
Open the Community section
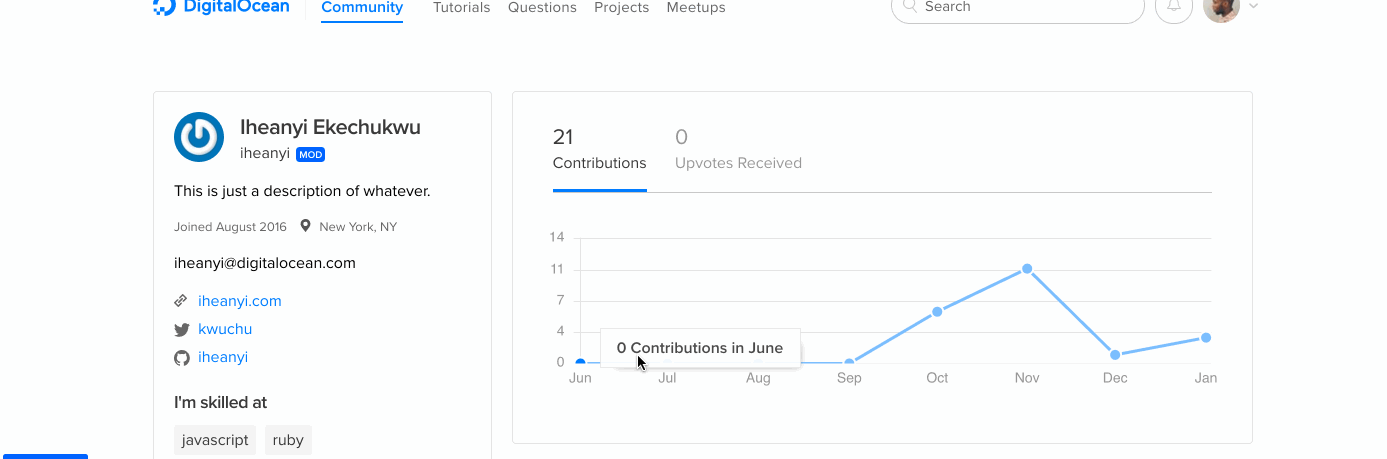pyautogui.click(x=362, y=8)
